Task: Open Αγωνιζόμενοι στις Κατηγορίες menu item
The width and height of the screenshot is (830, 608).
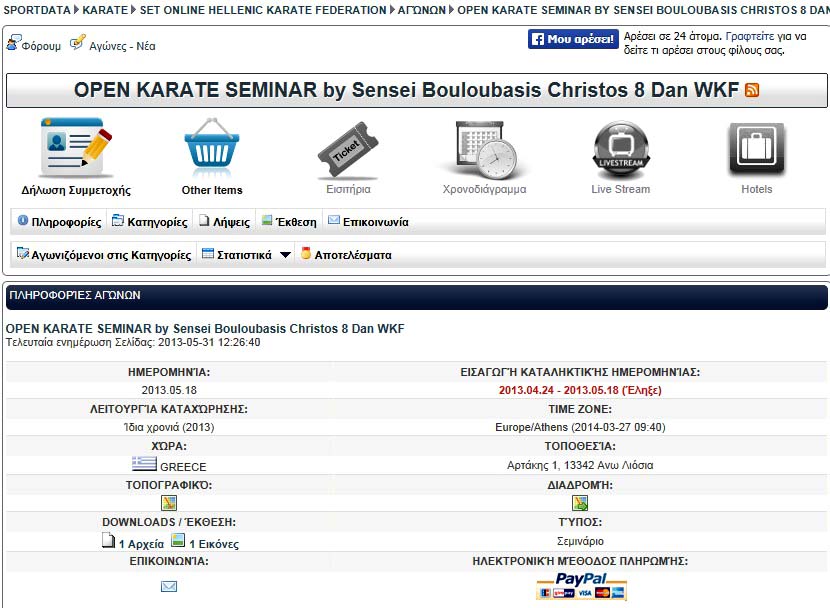Action: click(104, 255)
